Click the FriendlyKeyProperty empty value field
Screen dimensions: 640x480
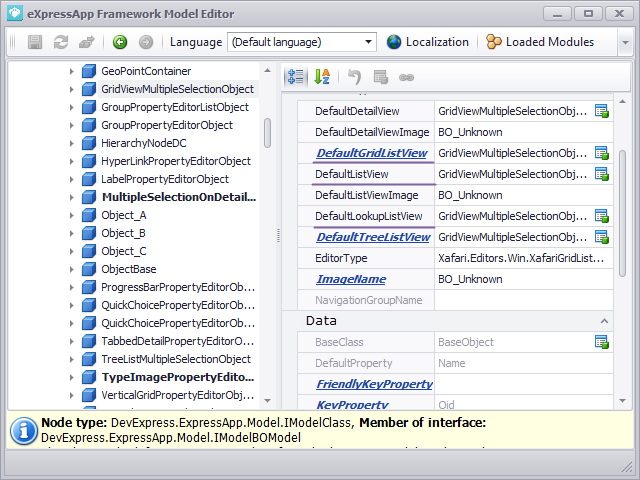tap(524, 384)
